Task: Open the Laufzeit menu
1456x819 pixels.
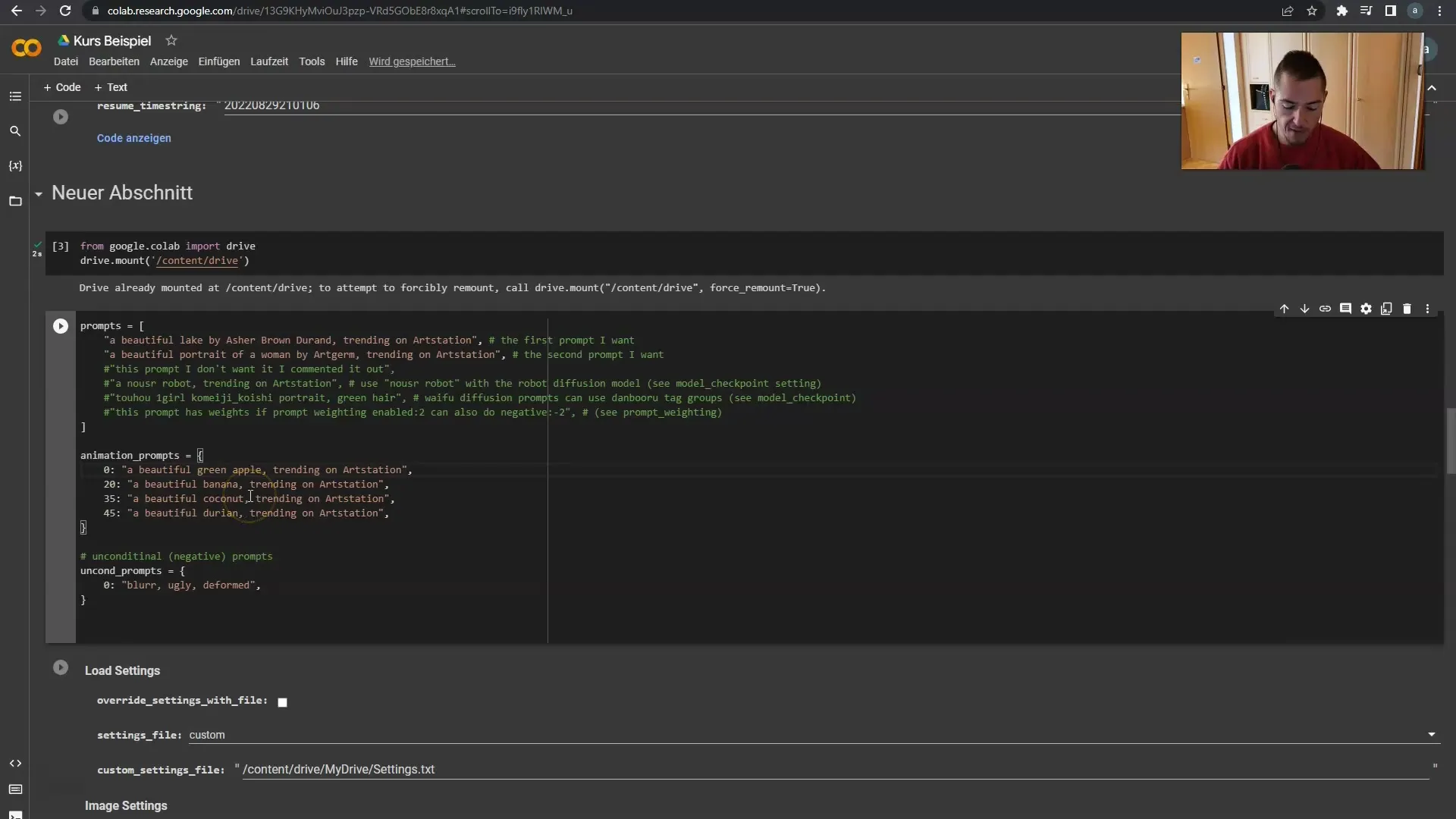Action: click(x=269, y=61)
